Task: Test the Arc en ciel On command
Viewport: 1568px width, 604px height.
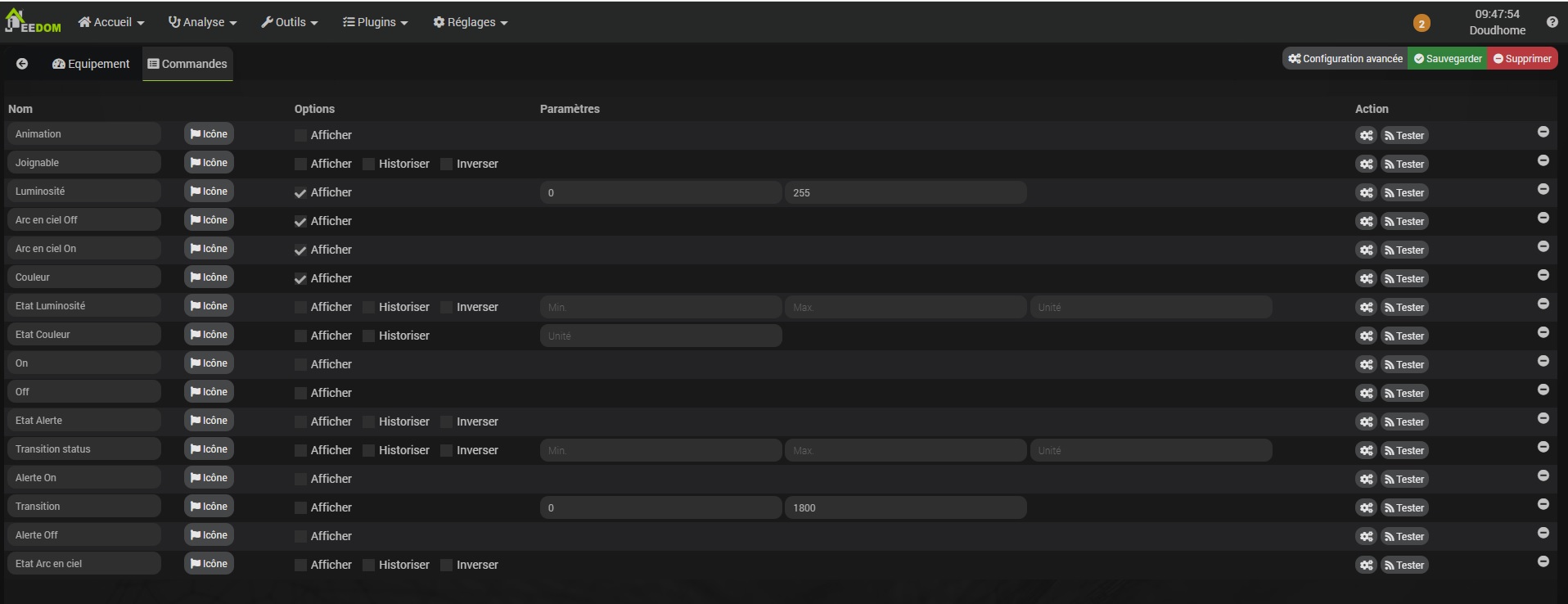Action: (x=1404, y=250)
